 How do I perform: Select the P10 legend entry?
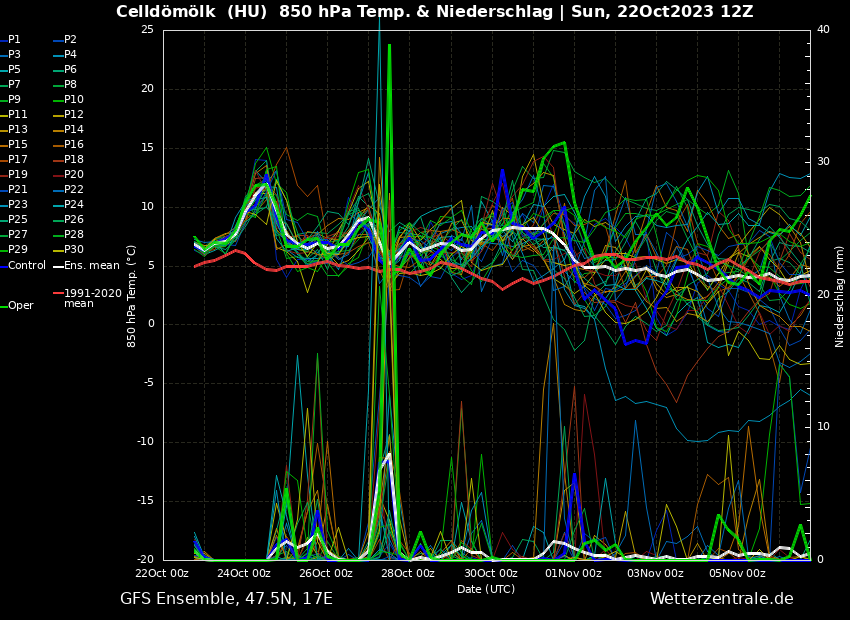click(x=74, y=100)
